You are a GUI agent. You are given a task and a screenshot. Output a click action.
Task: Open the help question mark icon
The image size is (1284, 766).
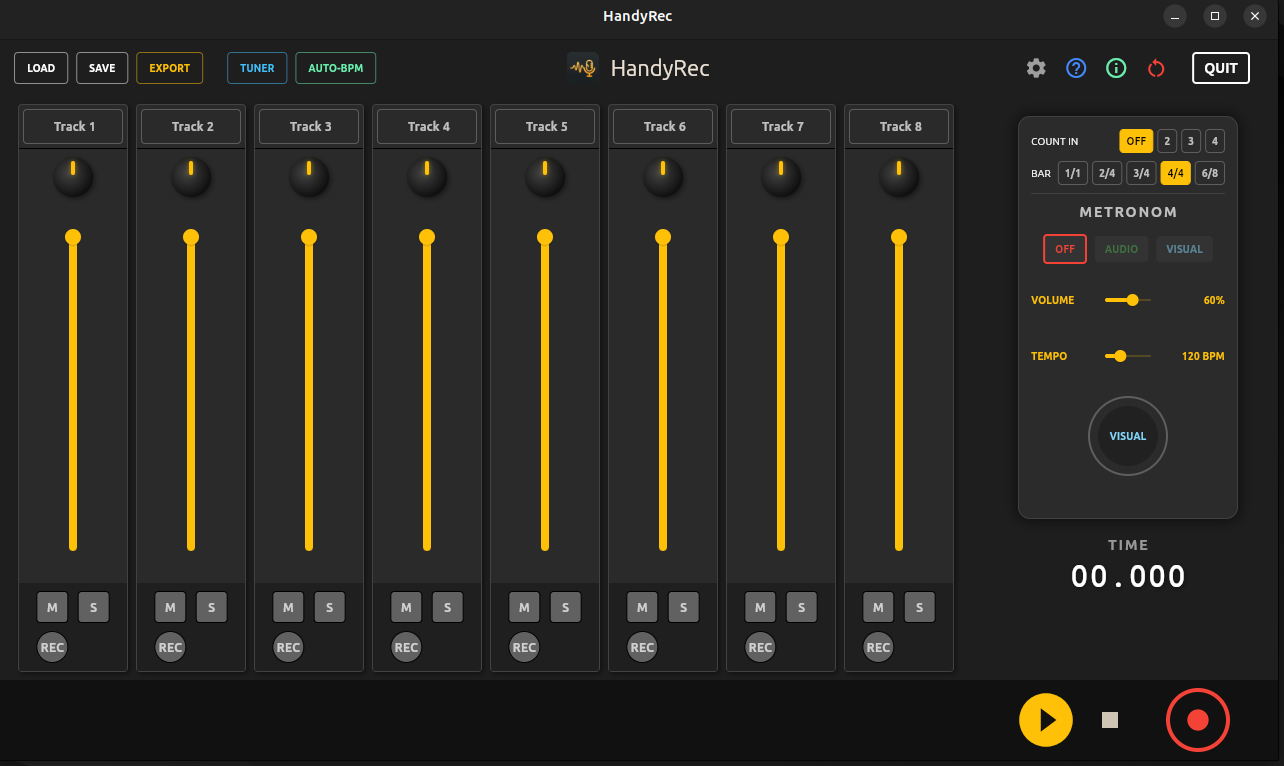pyautogui.click(x=1076, y=68)
